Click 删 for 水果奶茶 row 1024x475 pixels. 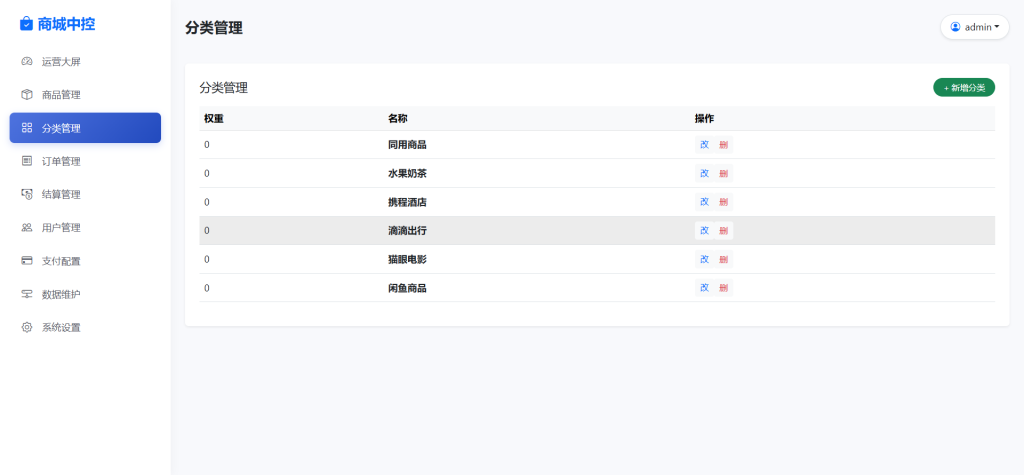click(x=723, y=173)
